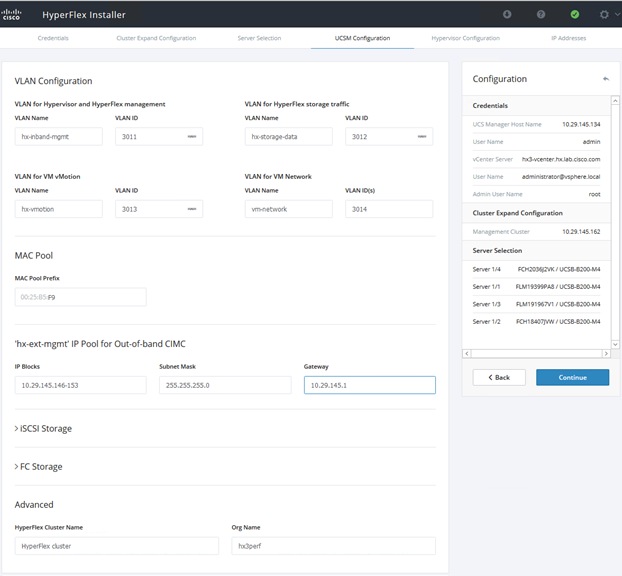Click the Cisco logo in header
Viewport: 622px width, 576px height.
[x=11, y=15]
